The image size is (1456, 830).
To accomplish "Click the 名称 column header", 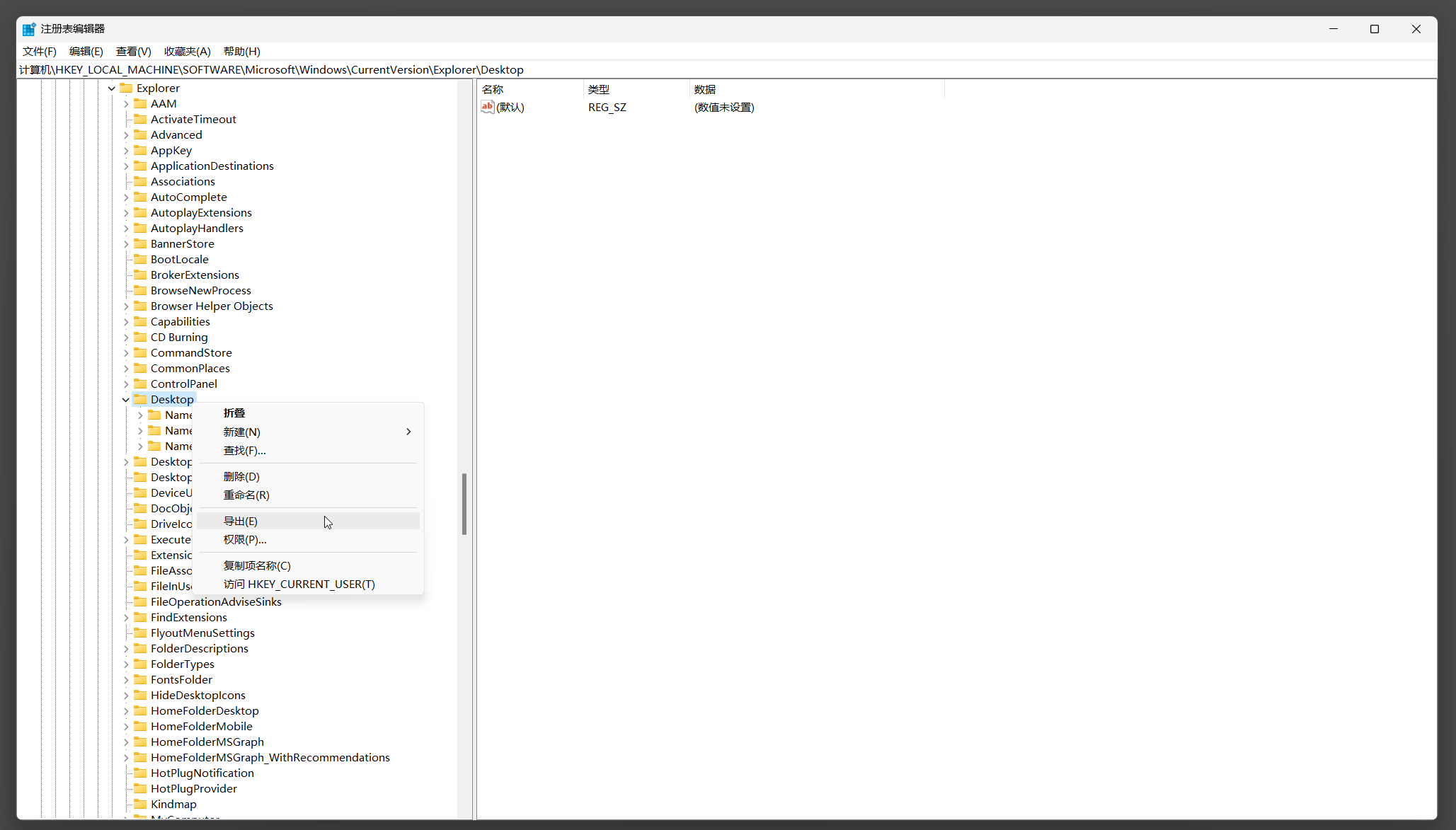I will tap(530, 90).
